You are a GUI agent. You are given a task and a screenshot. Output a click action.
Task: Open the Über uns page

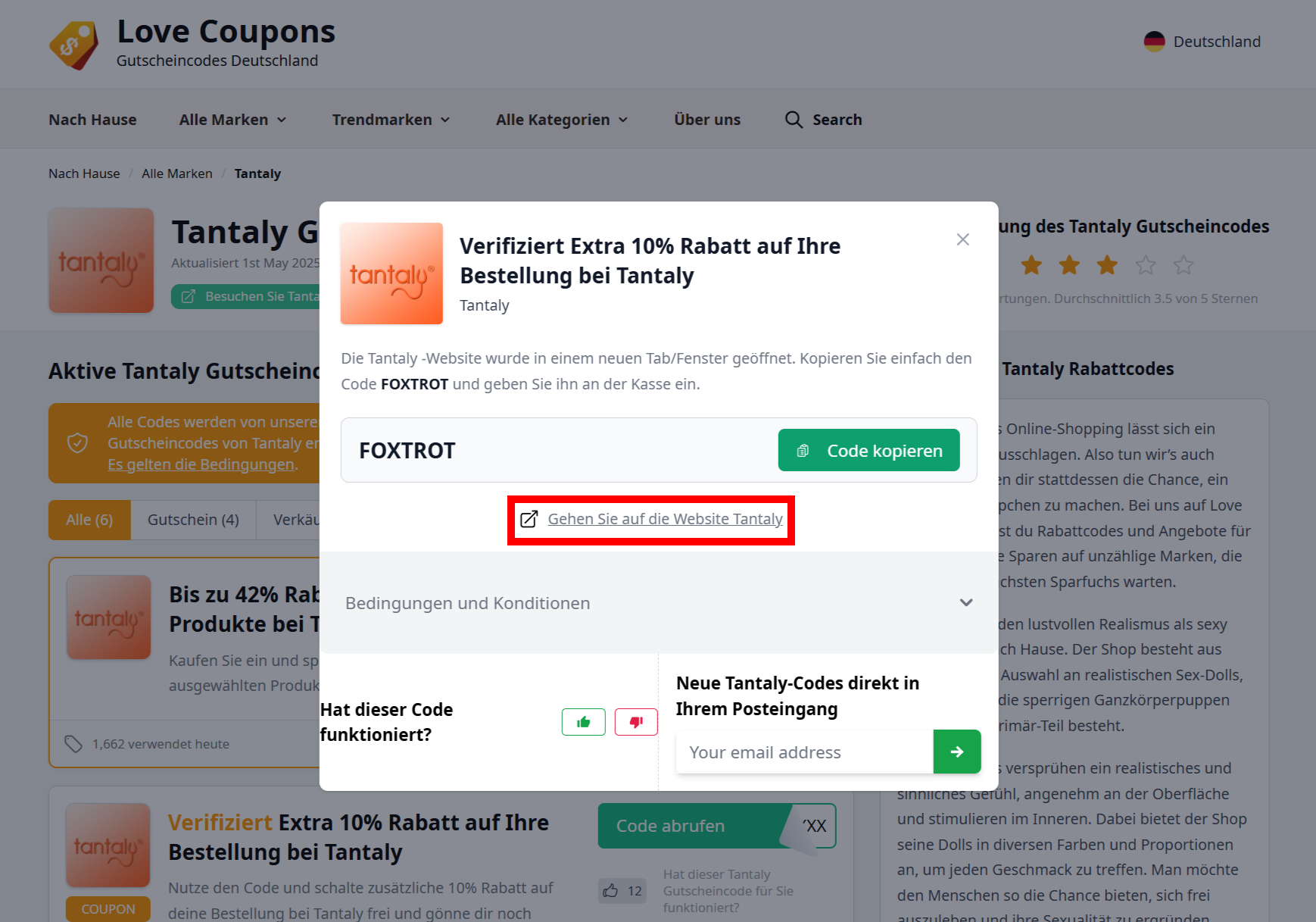707,120
